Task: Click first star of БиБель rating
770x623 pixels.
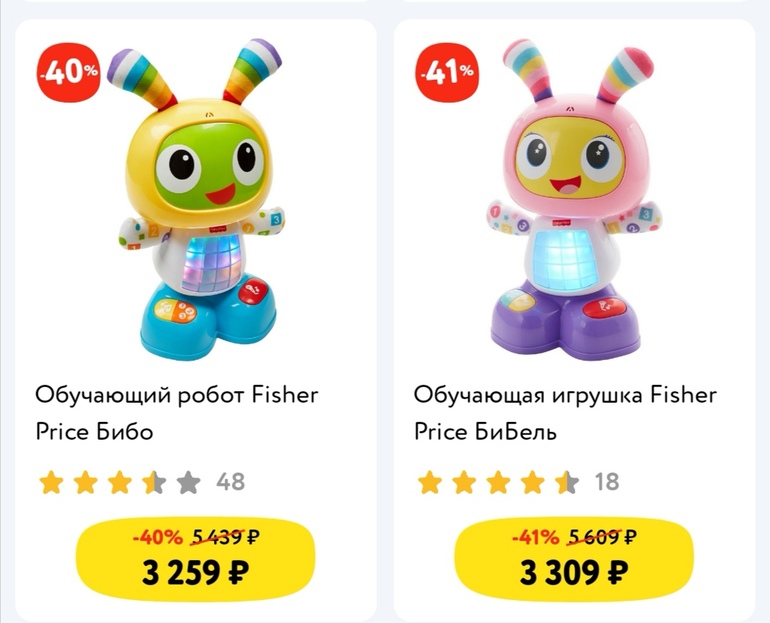Action: click(430, 482)
